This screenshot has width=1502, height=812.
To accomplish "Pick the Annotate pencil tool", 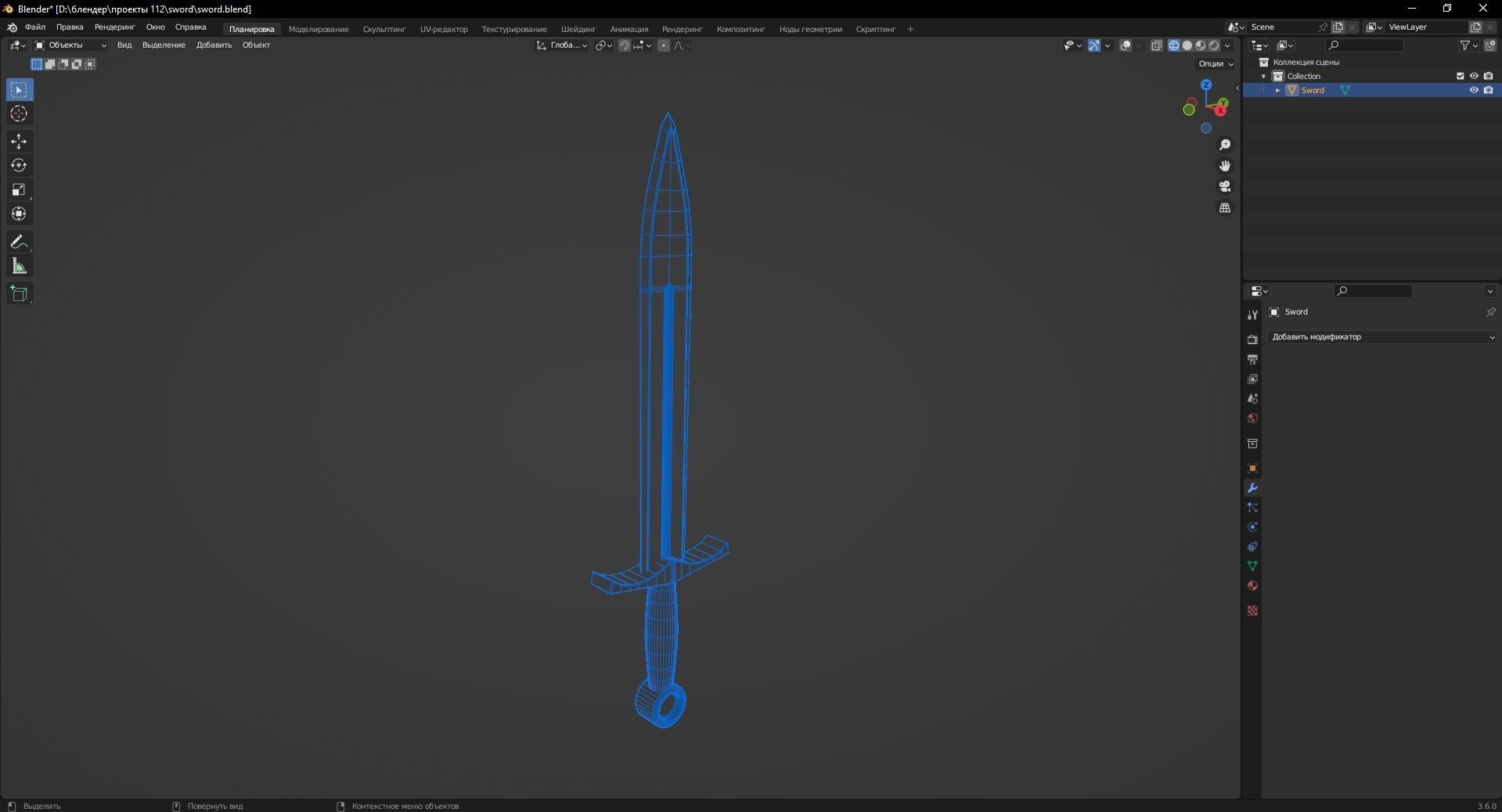I will tap(20, 242).
